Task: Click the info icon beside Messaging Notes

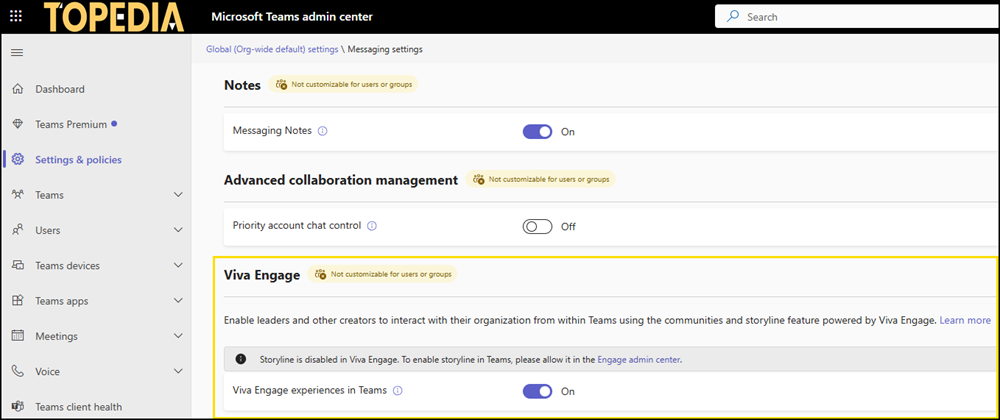Action: [x=323, y=131]
